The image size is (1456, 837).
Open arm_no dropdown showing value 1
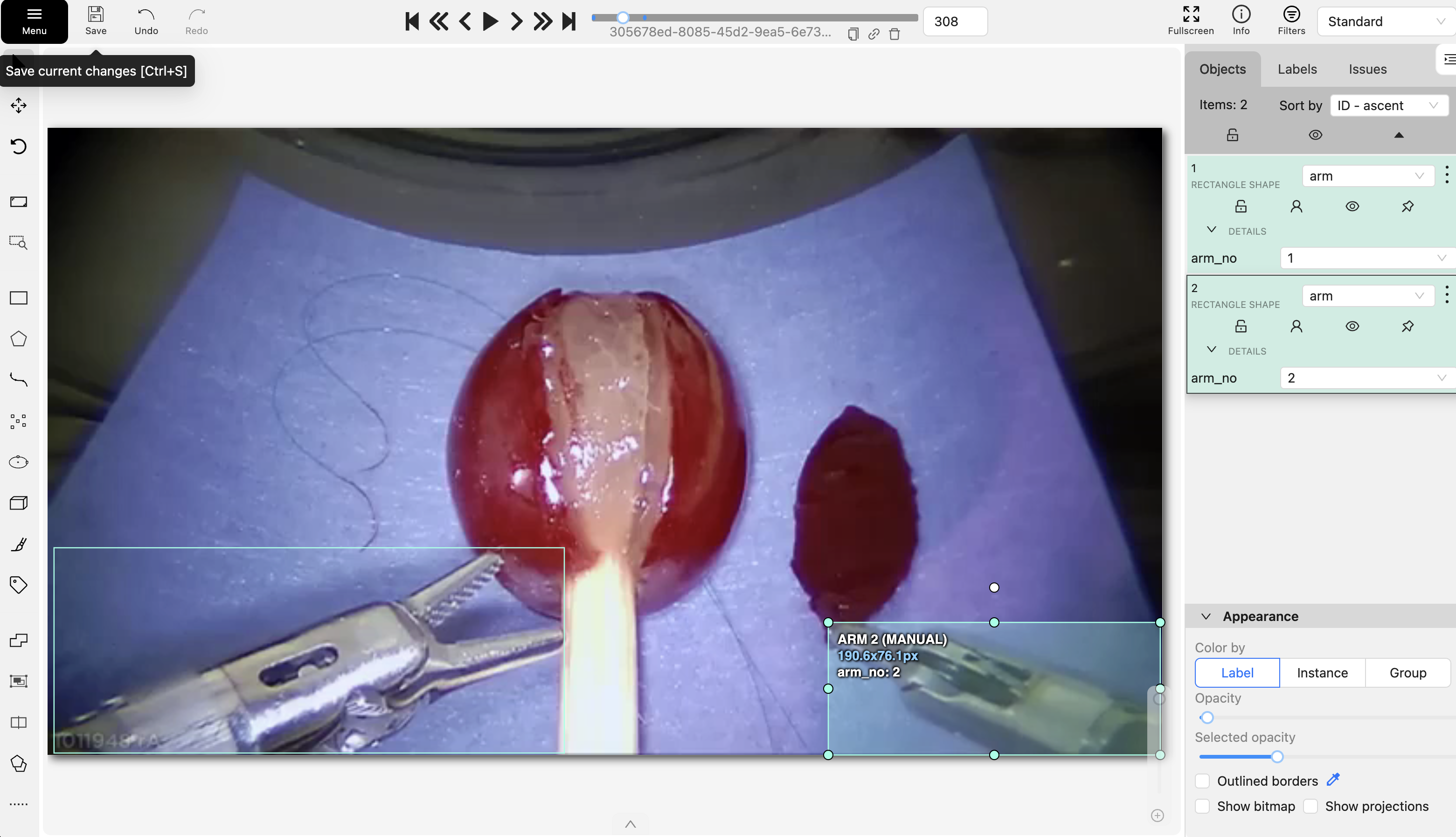[1367, 258]
